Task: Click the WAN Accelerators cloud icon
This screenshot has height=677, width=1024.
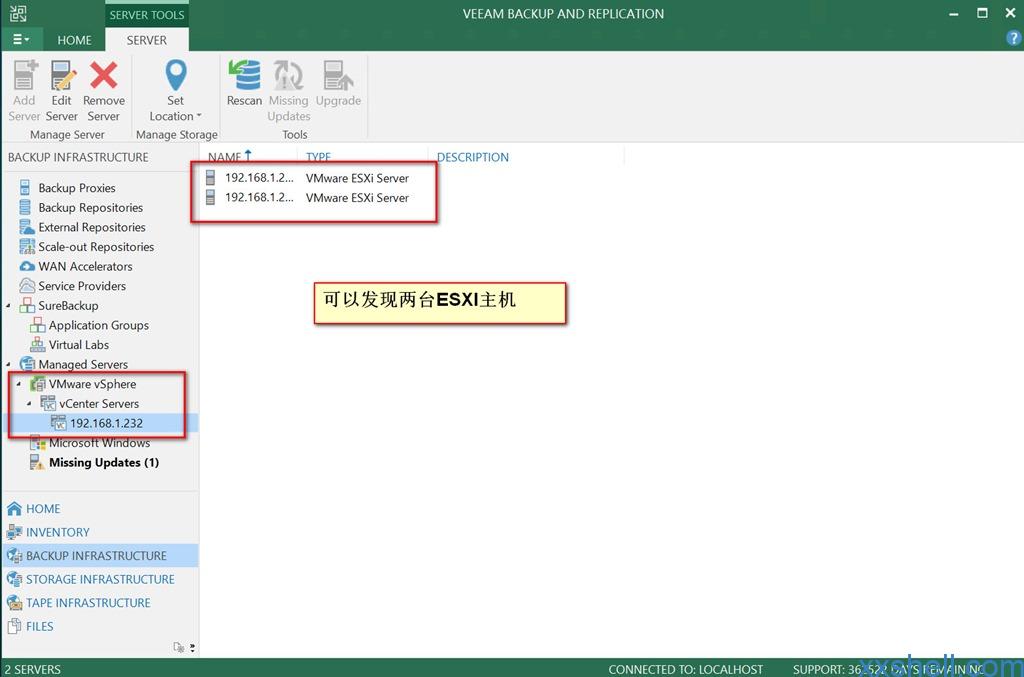Action: pos(27,266)
